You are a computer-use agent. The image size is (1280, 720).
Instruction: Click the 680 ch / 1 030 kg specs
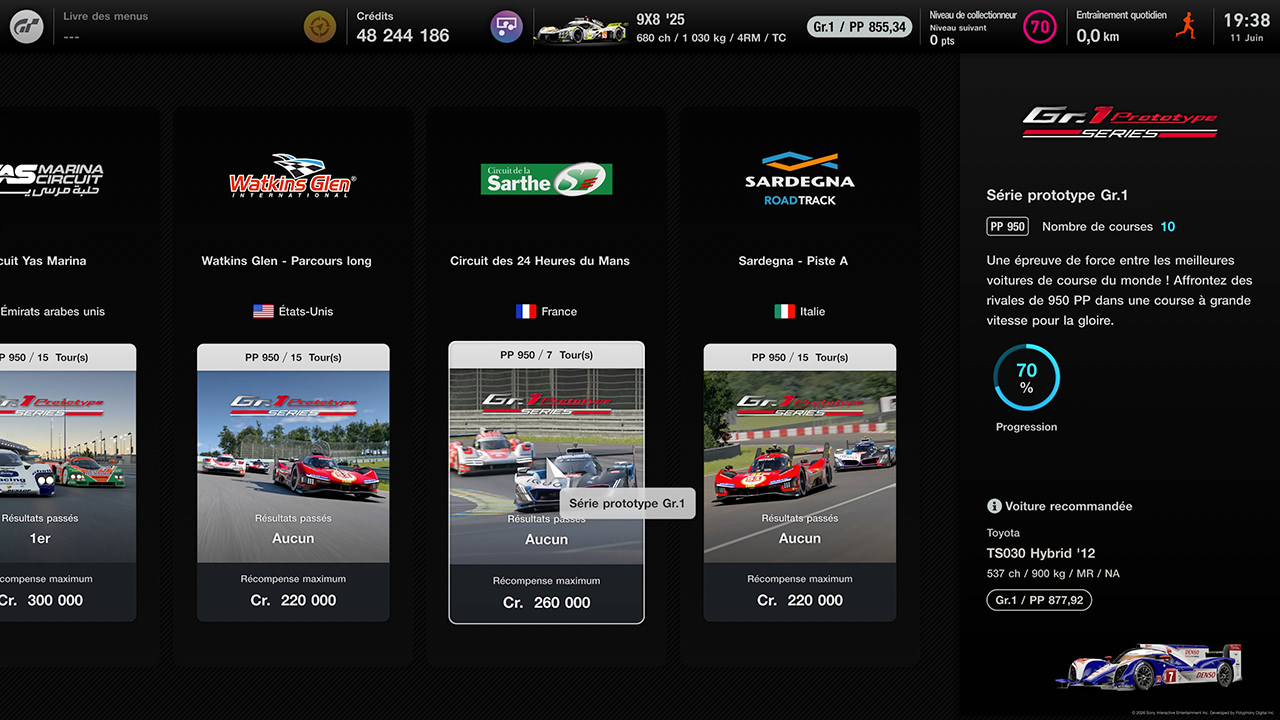tap(711, 38)
